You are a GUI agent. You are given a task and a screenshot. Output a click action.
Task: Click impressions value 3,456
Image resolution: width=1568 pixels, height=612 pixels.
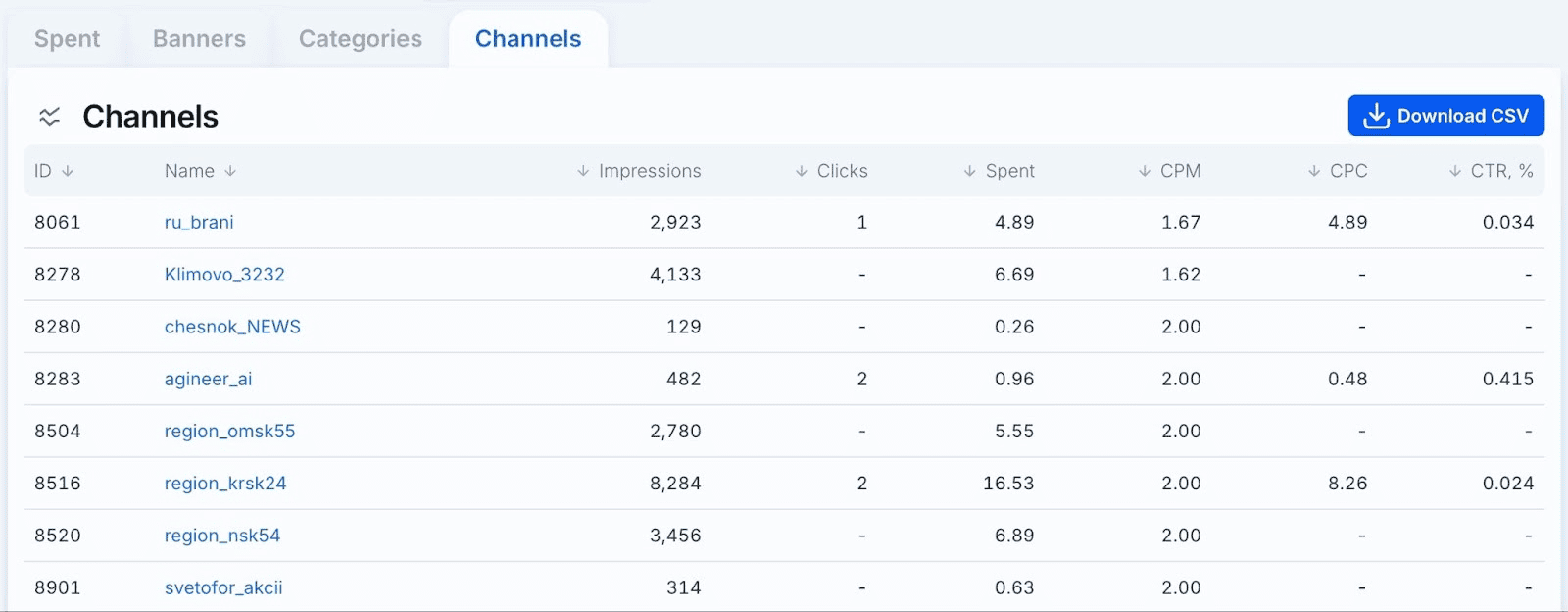point(675,535)
